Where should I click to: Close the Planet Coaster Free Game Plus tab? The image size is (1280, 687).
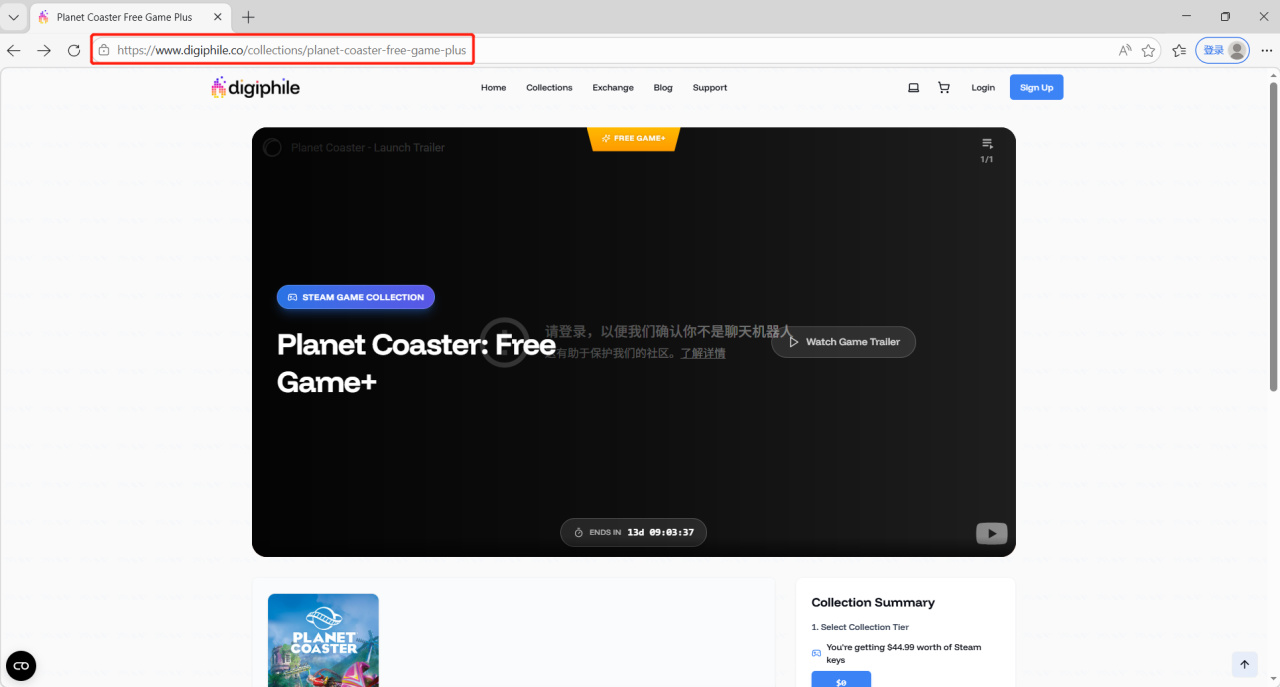[x=218, y=17]
